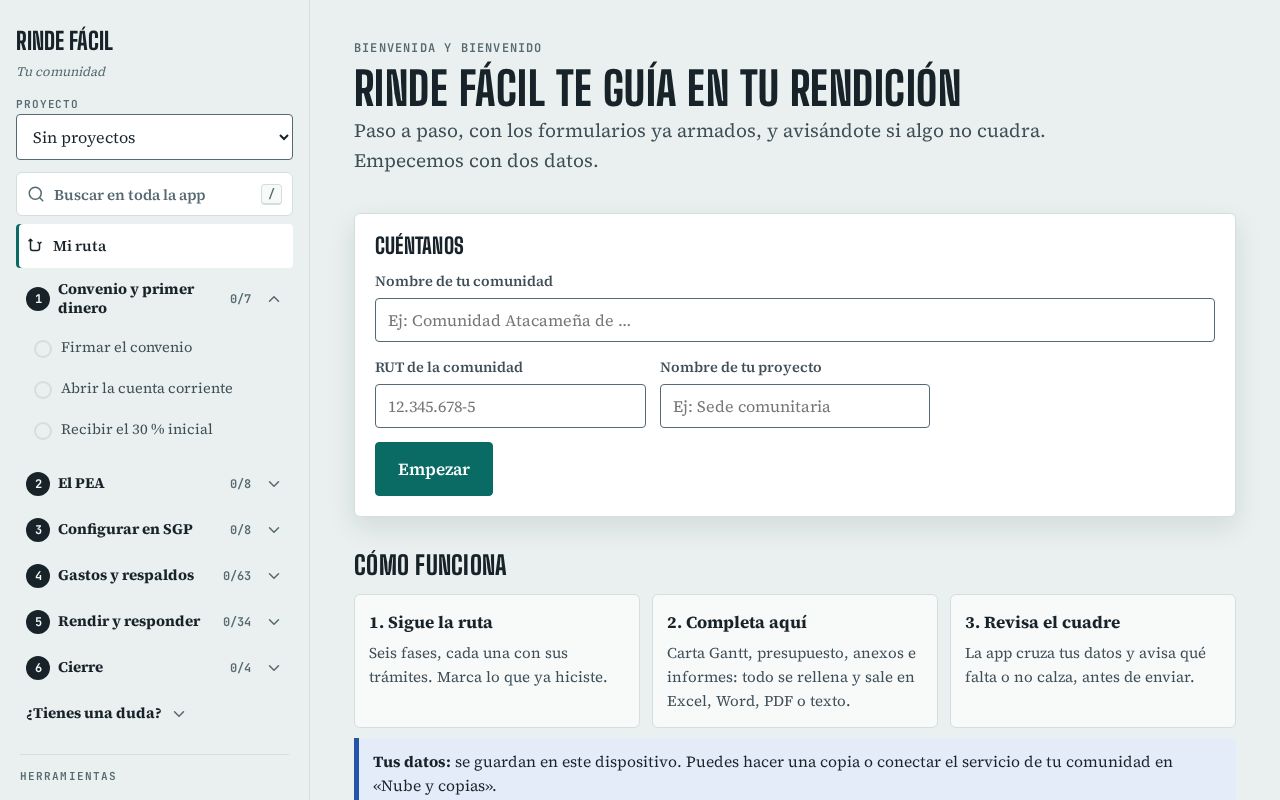
Task: Expand the El PEA phase chevron
Action: [274, 484]
